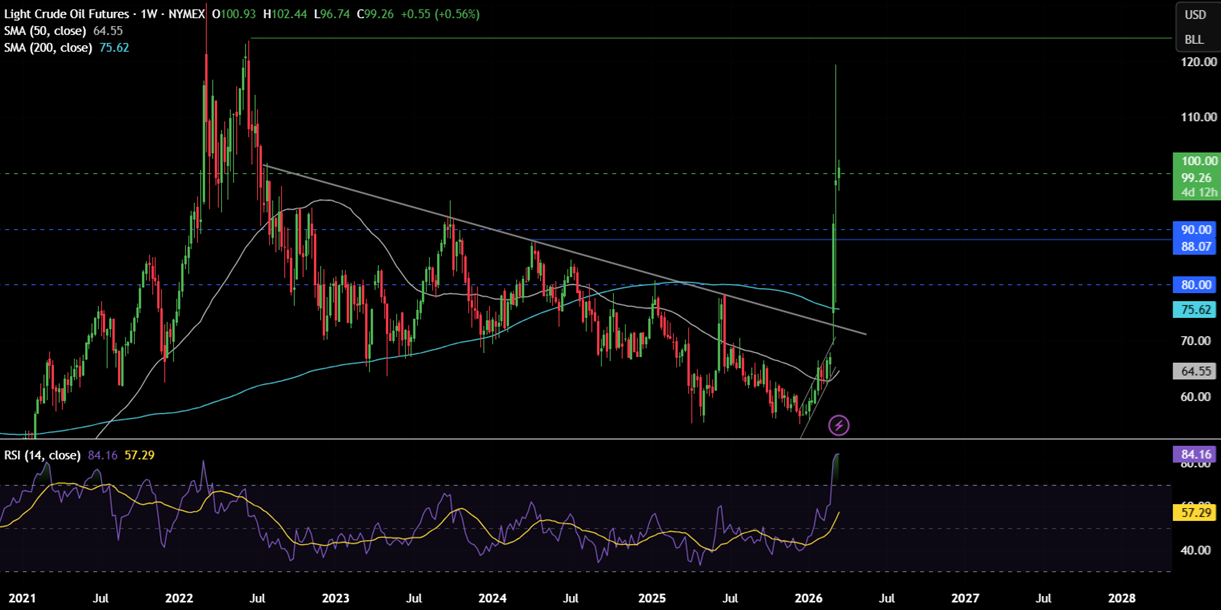This screenshot has width=1221, height=610.
Task: Select USD as the pricing currency
Action: (x=1196, y=14)
